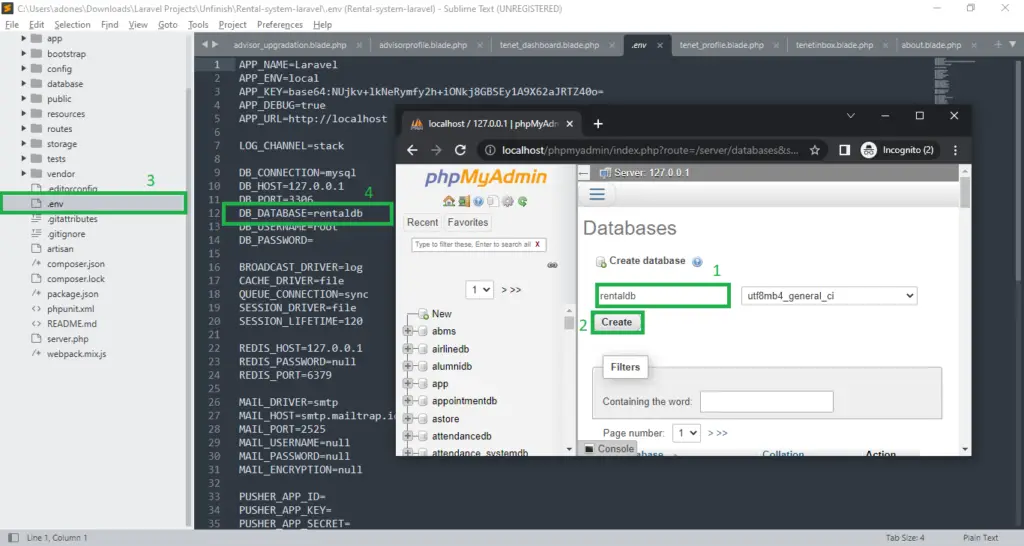Click the Favorites button in phpMyAdmin
This screenshot has height=546, width=1024.
467,222
